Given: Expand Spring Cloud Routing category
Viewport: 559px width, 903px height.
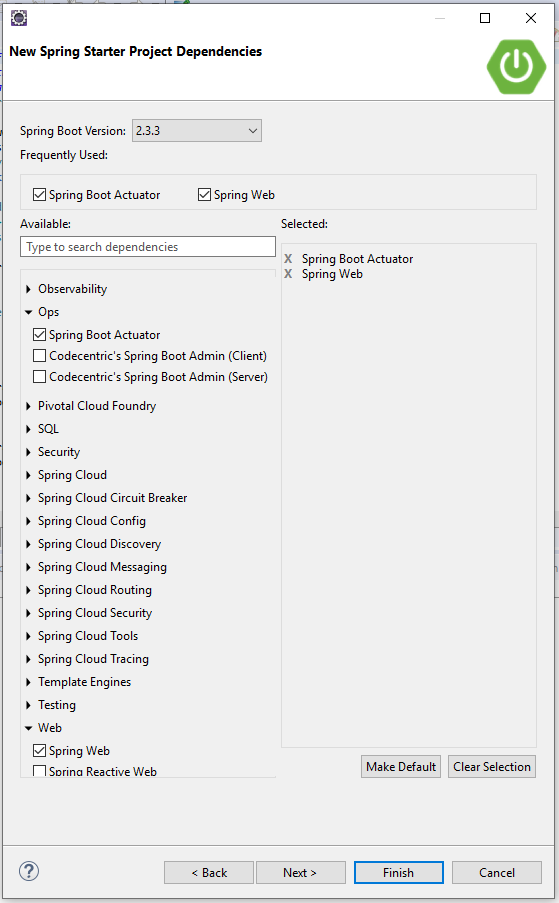Looking at the screenshot, I should 28,590.
